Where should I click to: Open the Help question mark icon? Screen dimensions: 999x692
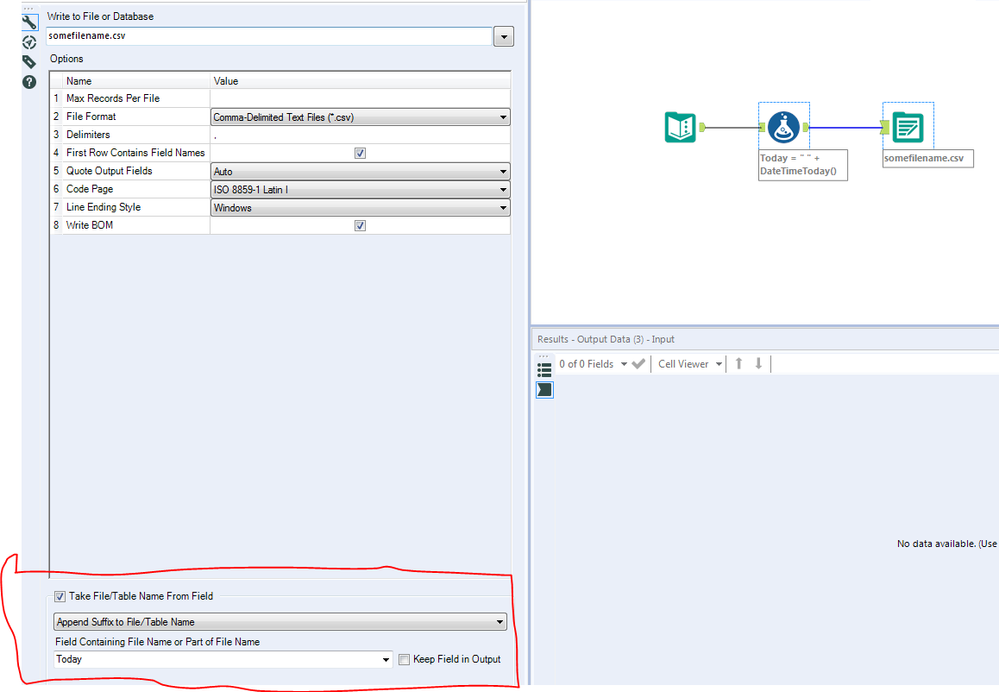pyautogui.click(x=29, y=82)
